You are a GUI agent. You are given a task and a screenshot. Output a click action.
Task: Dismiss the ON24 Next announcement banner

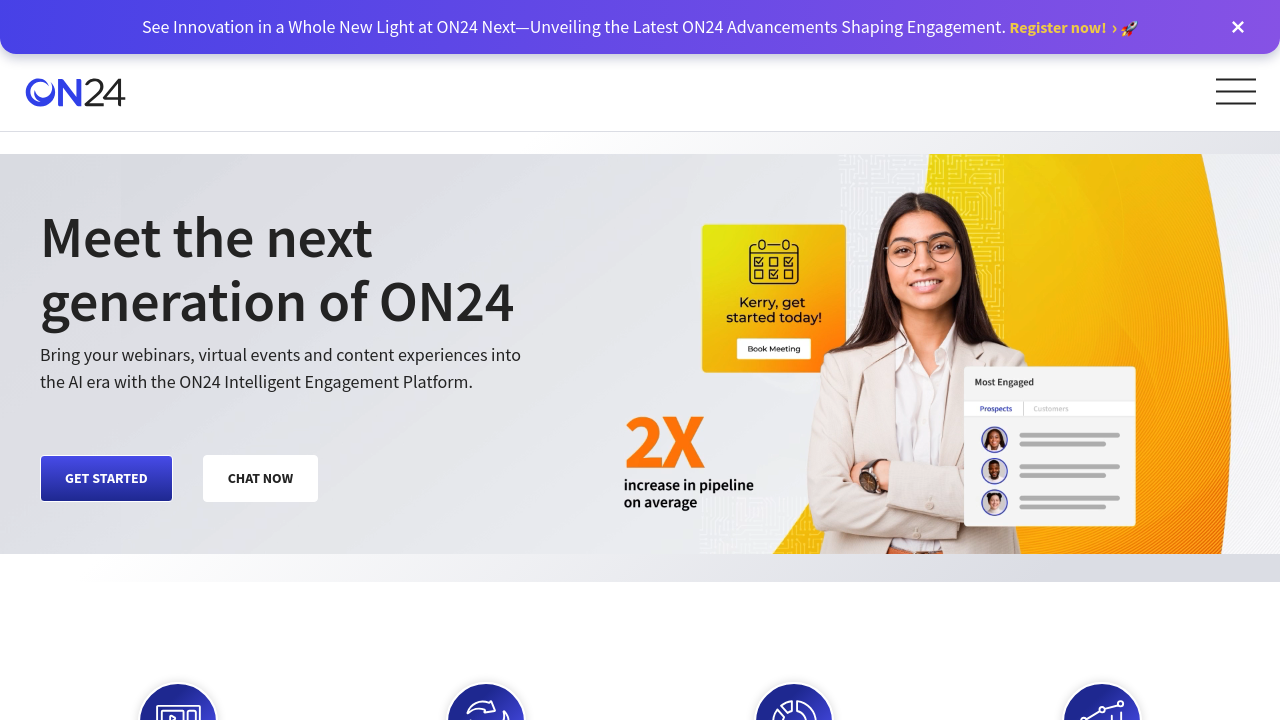pyautogui.click(x=1238, y=27)
